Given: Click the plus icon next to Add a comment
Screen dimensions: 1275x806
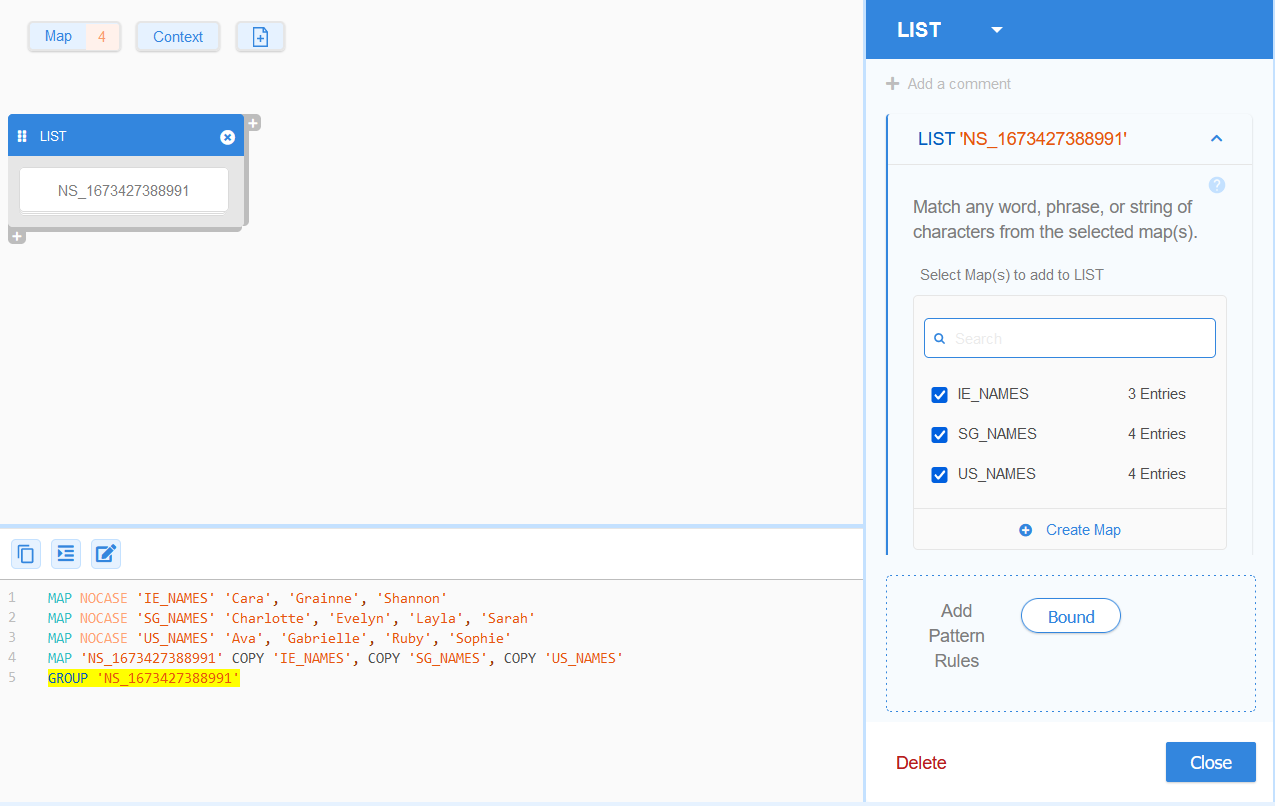Looking at the screenshot, I should [x=893, y=84].
